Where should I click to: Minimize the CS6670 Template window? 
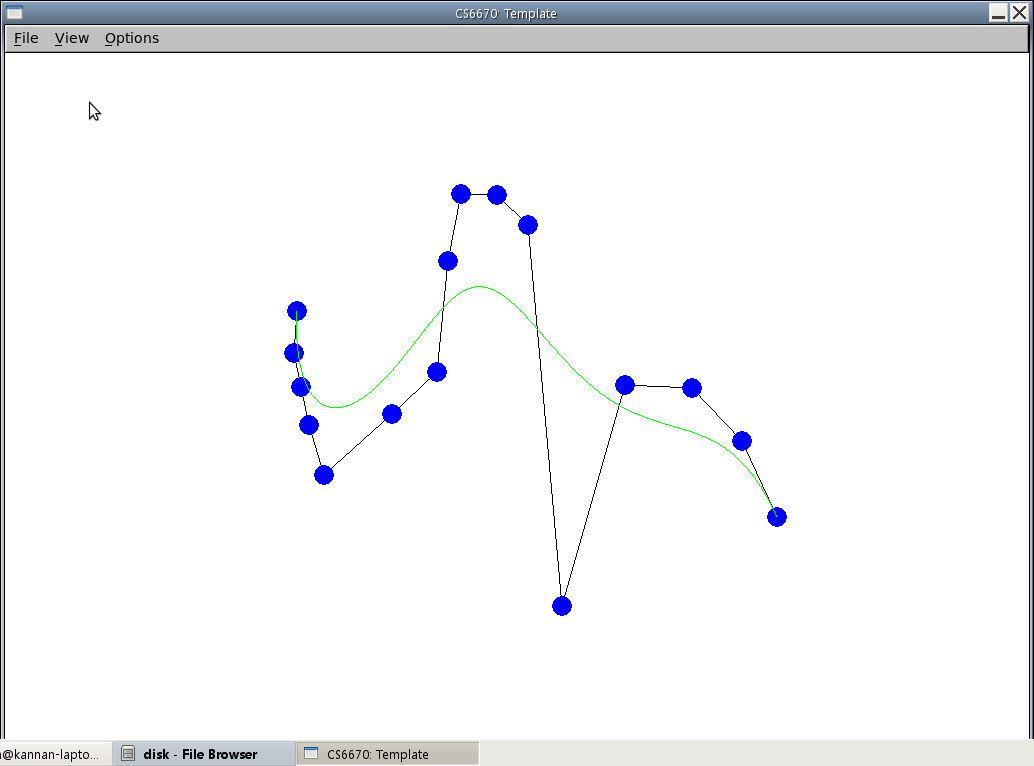[x=999, y=13]
